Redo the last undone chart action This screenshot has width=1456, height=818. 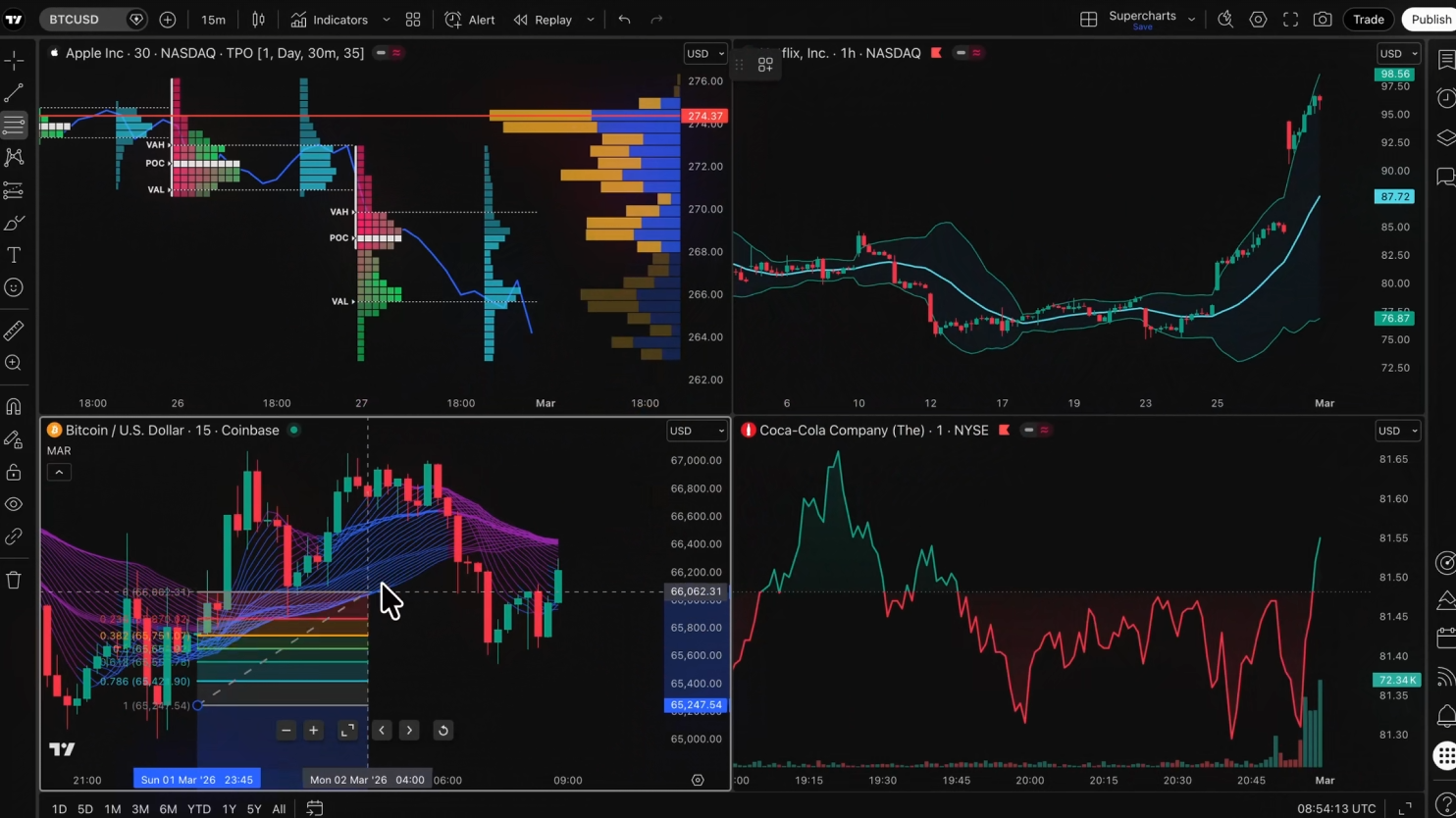point(656,20)
